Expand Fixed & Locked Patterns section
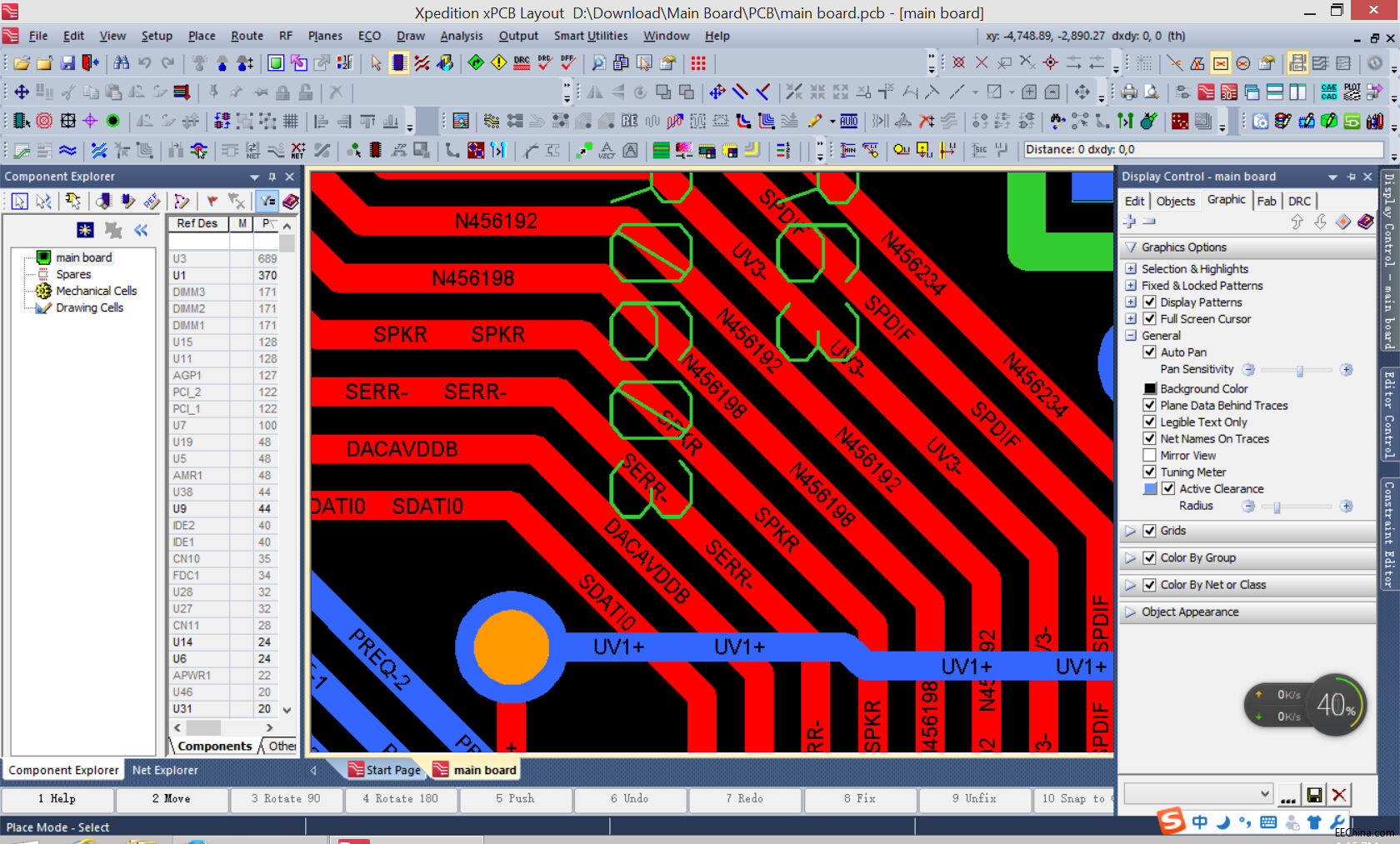1400x844 pixels. pyautogui.click(x=1131, y=285)
